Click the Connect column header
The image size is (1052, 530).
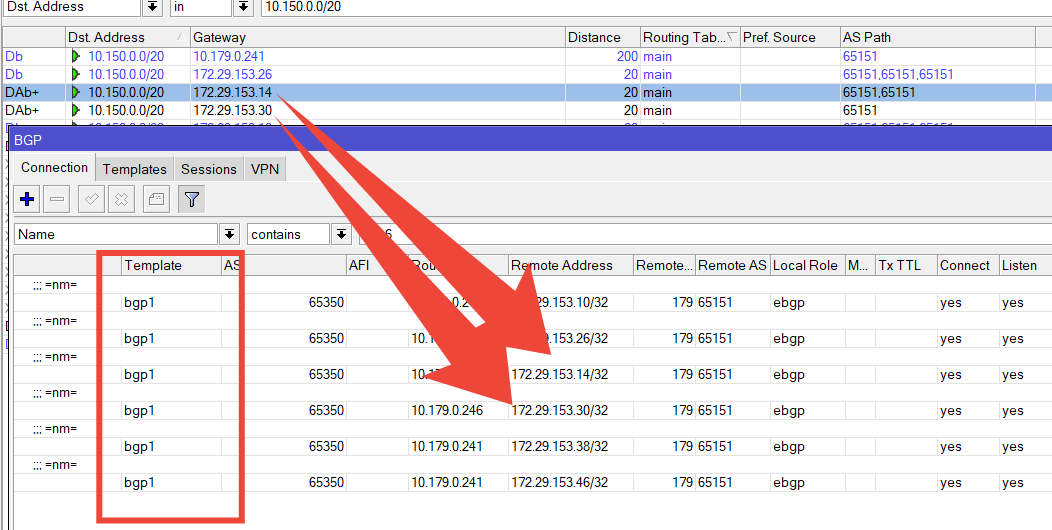[x=968, y=265]
